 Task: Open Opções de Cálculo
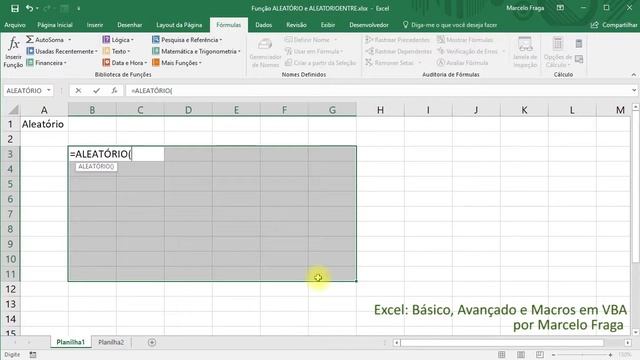[x=558, y=52]
